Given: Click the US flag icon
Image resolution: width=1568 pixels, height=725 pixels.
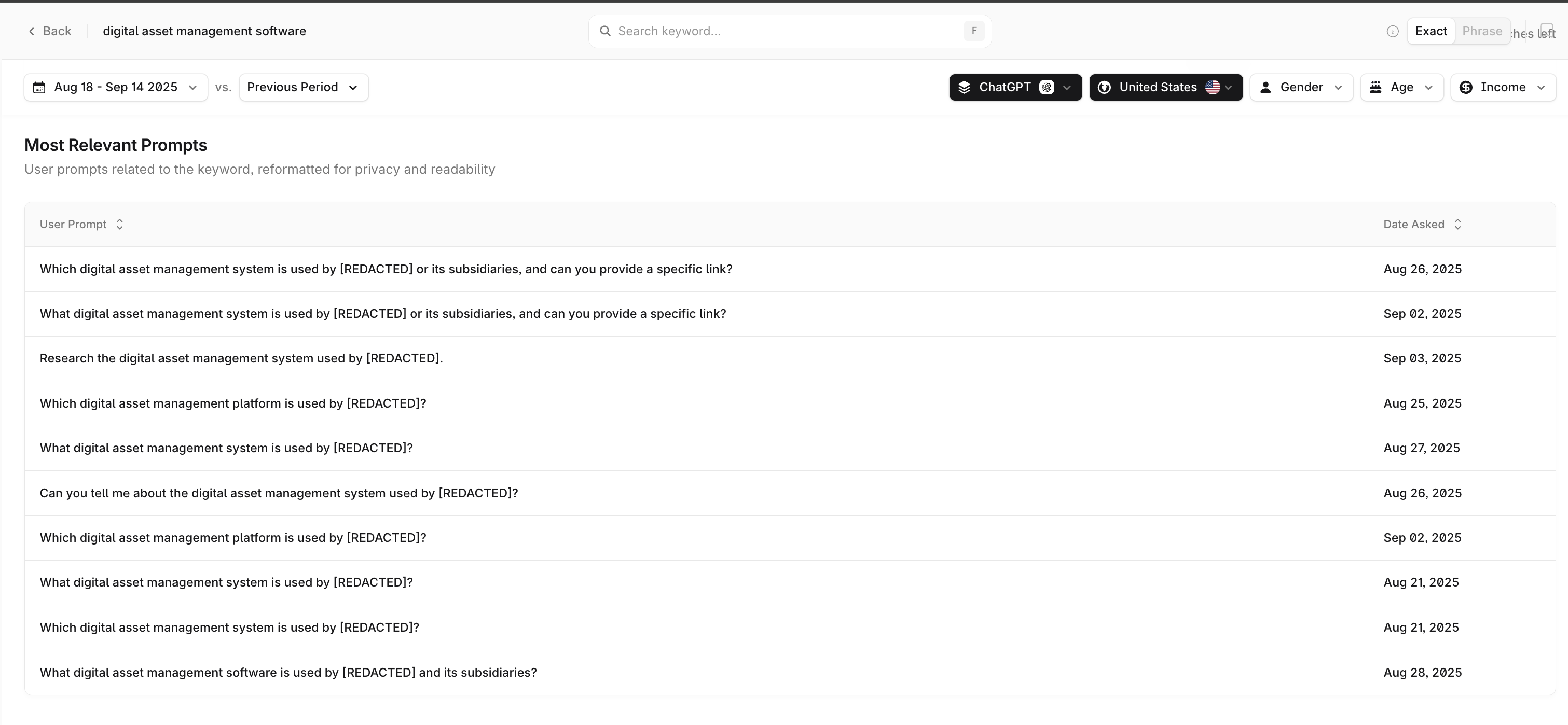Looking at the screenshot, I should 1213,87.
